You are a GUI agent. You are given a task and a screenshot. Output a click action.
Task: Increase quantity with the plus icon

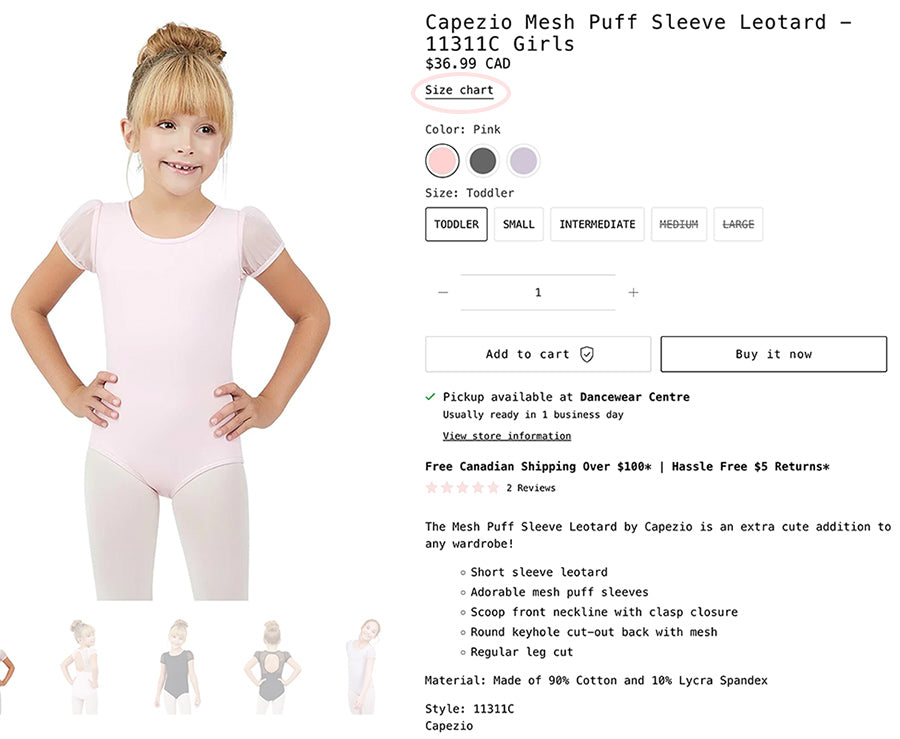pos(633,293)
